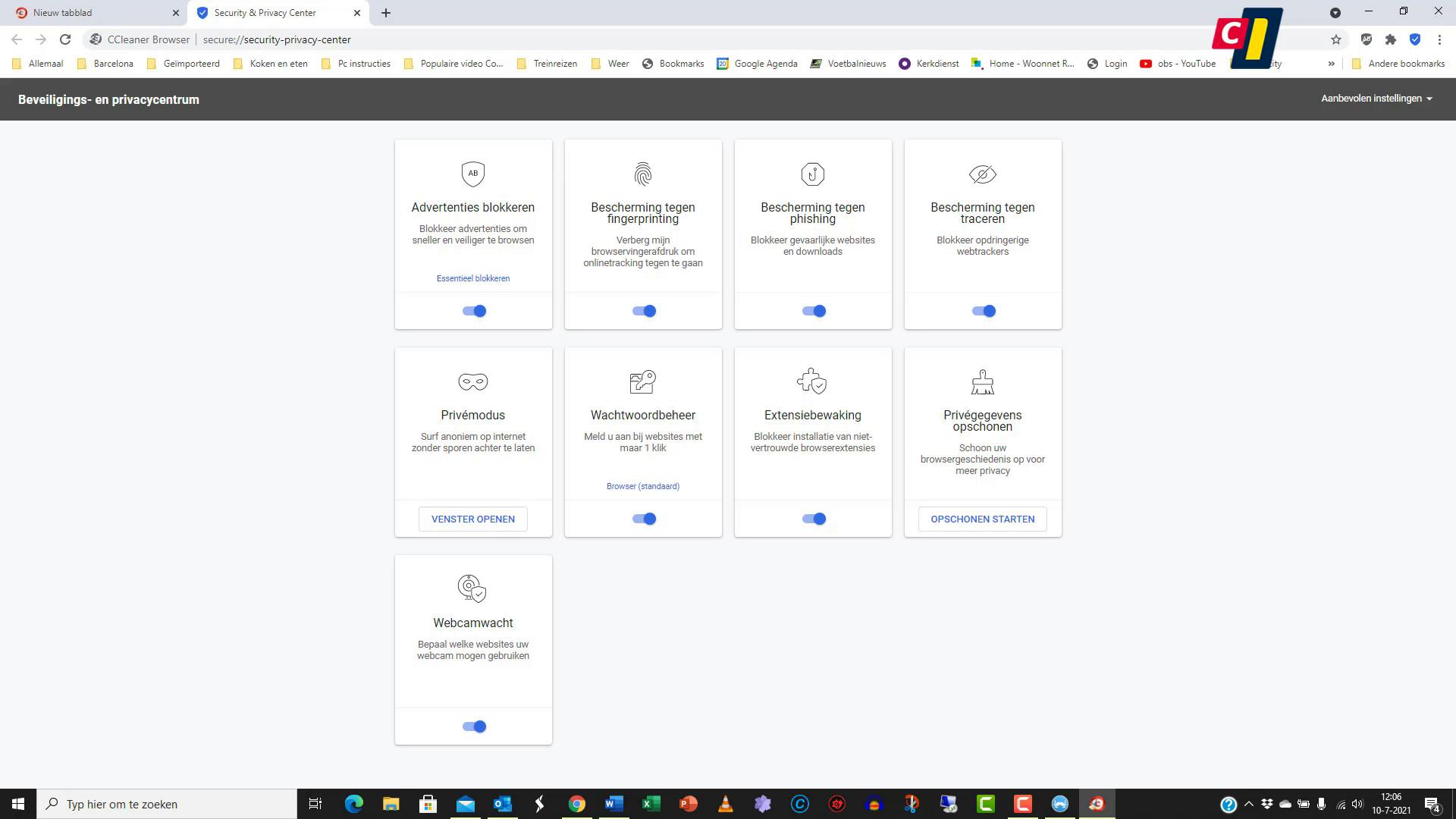Select the Privémodus mask icon
The width and height of the screenshot is (1456, 819).
[472, 382]
